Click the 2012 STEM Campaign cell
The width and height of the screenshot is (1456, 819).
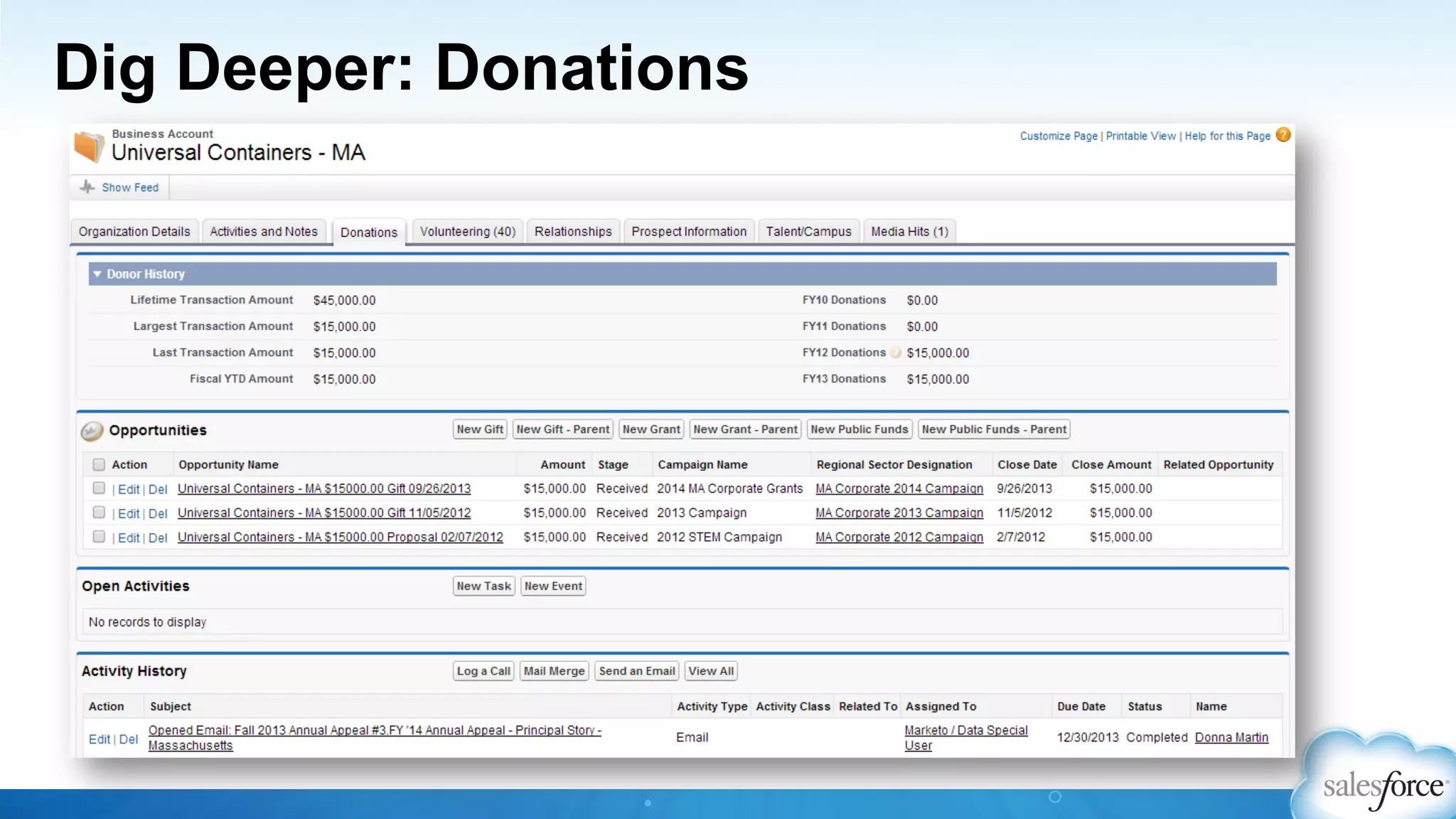pos(719,537)
